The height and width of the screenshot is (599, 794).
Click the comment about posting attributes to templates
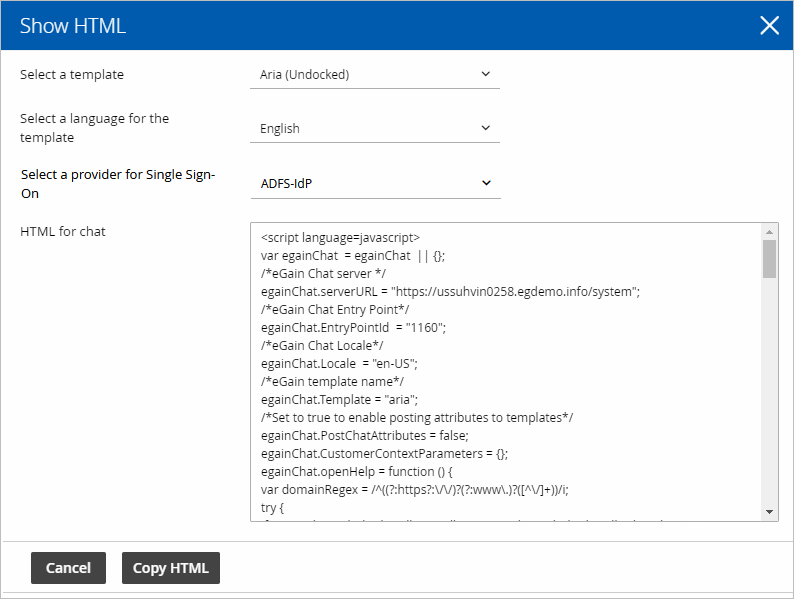click(417, 418)
